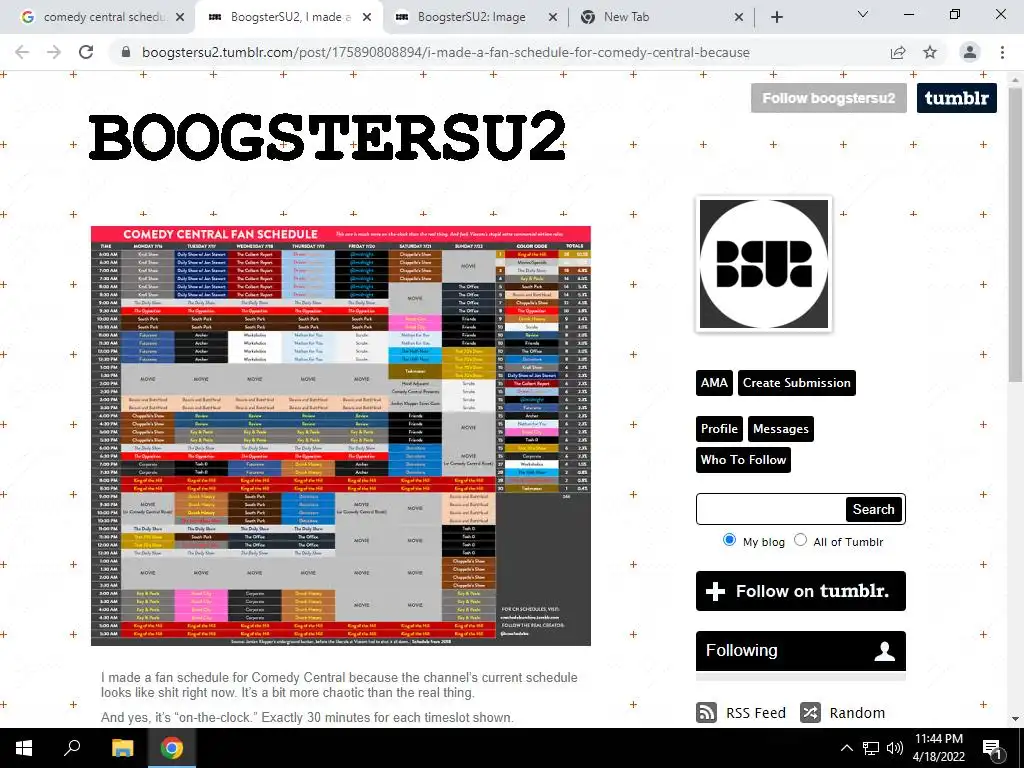Open the AMA page
1024x768 pixels.
point(714,383)
